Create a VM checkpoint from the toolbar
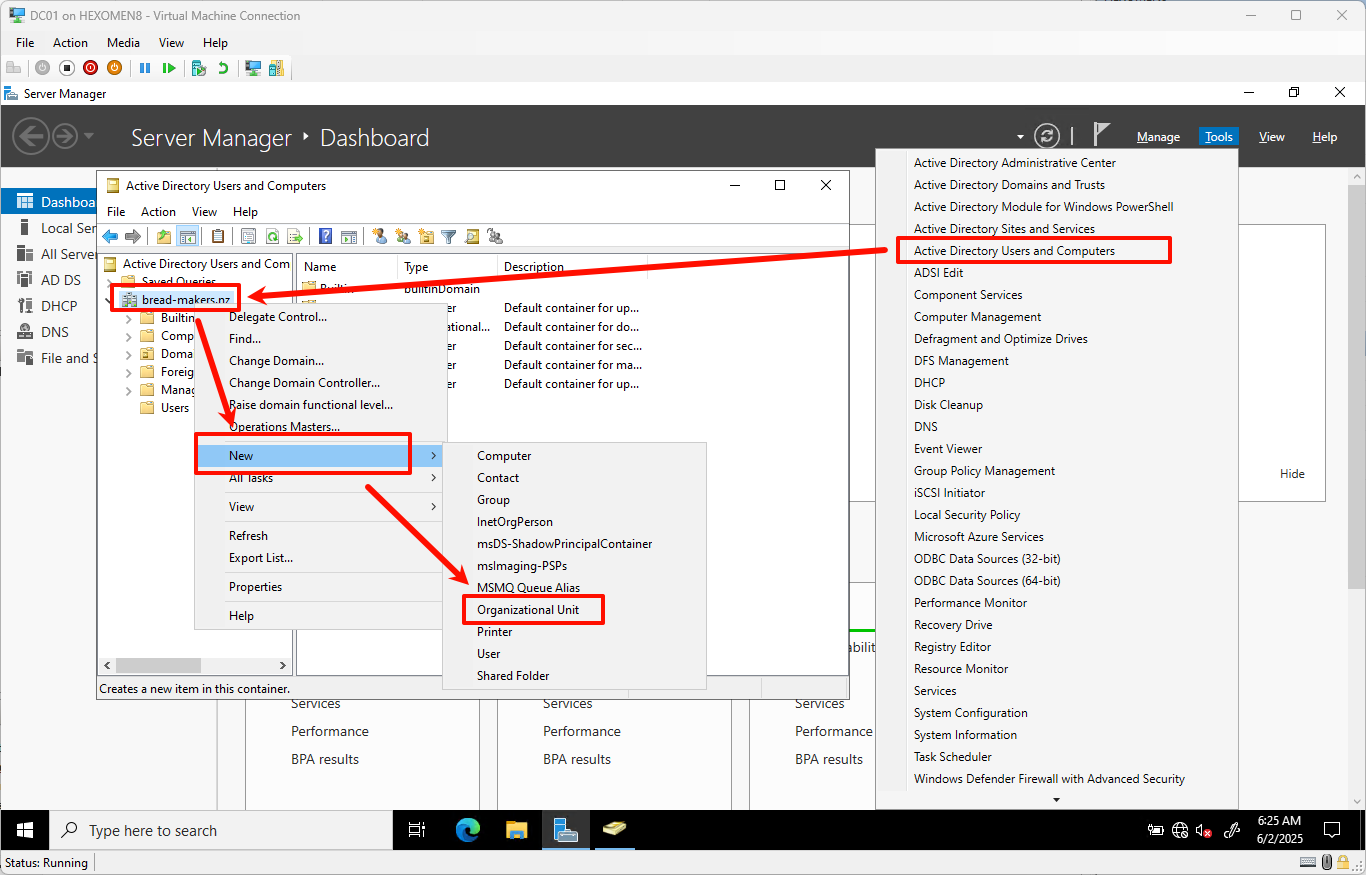Viewport: 1366px width, 875px height. (x=199, y=68)
